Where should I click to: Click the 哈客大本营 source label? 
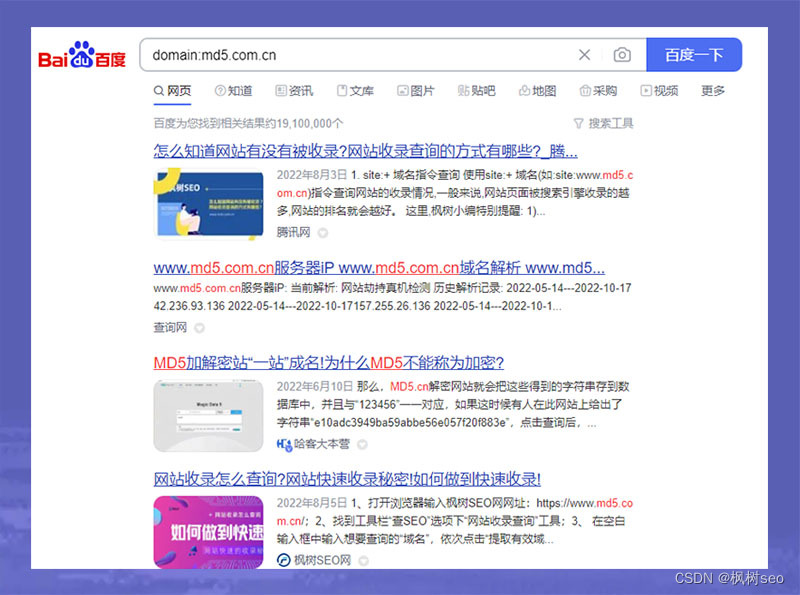point(322,444)
